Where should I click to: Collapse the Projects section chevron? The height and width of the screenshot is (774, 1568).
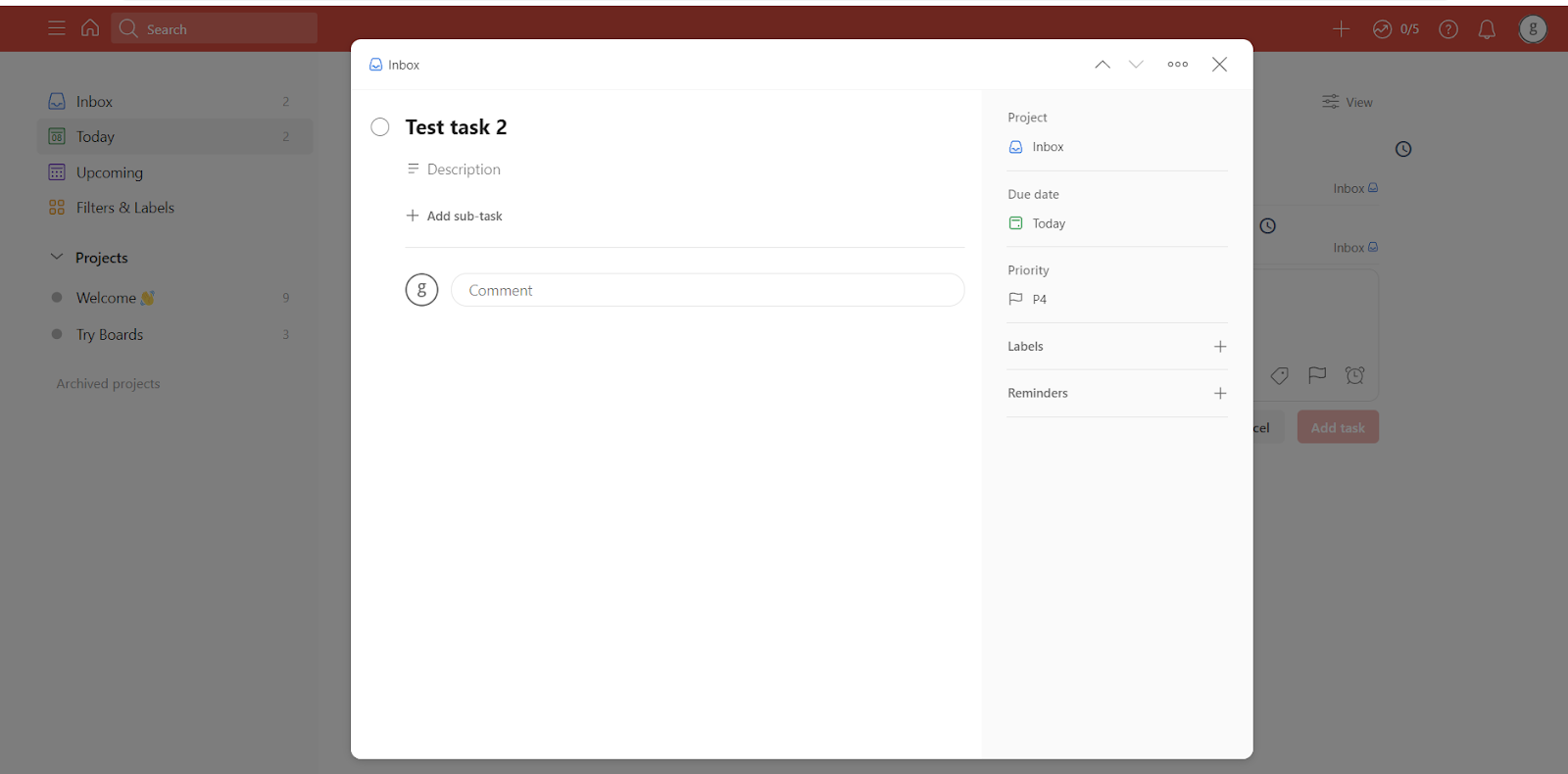57,257
